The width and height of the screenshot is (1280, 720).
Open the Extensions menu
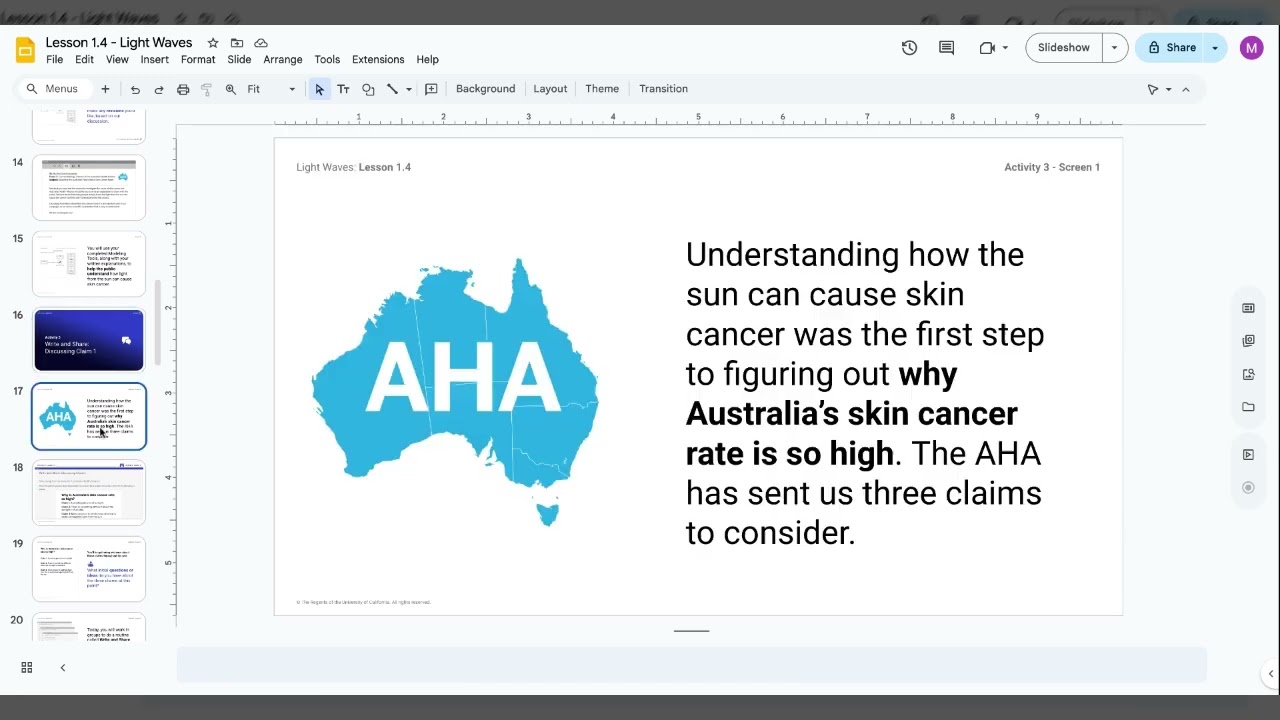378,60
